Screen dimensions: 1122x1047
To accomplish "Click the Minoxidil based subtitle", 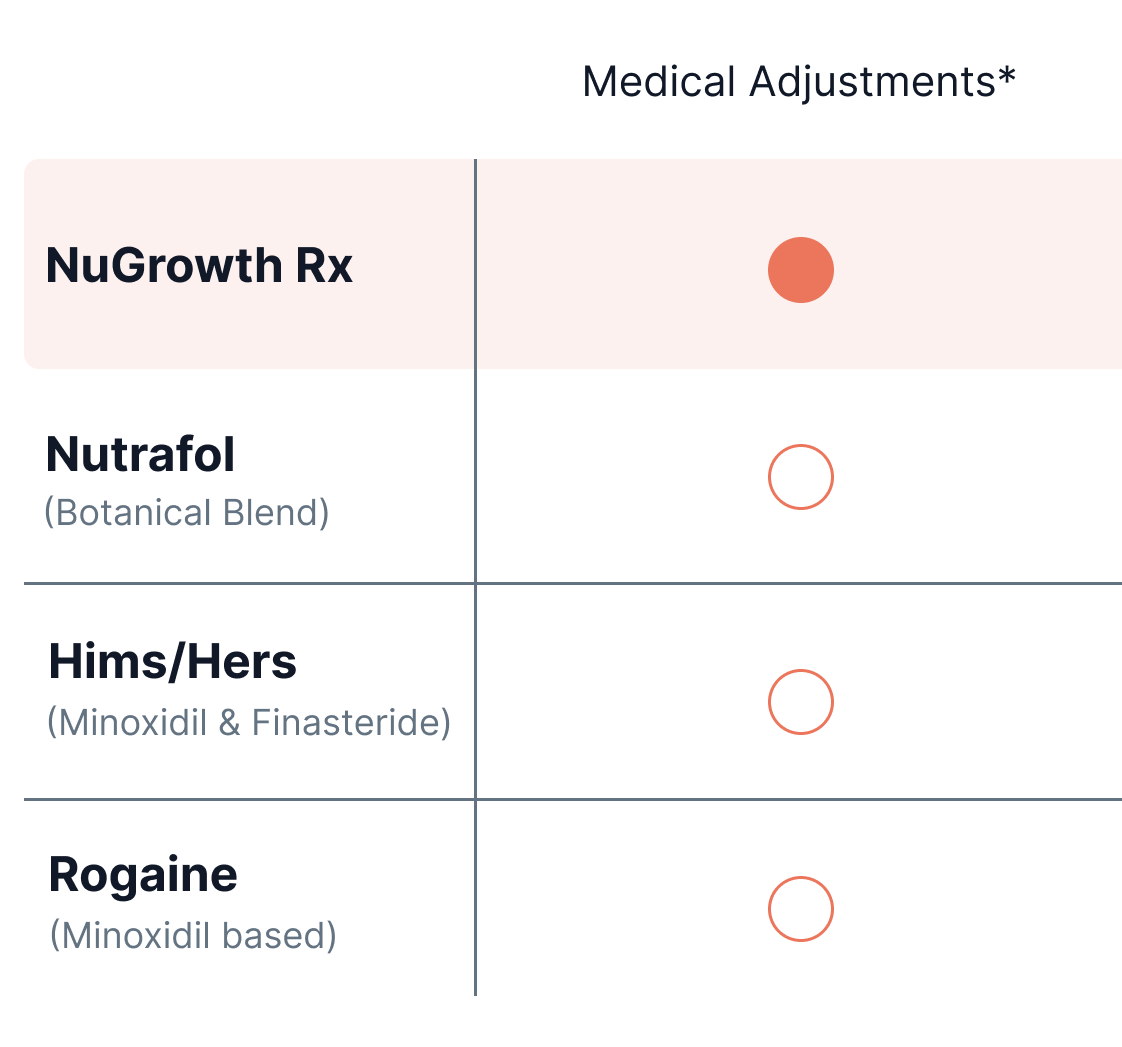I will (x=192, y=935).
